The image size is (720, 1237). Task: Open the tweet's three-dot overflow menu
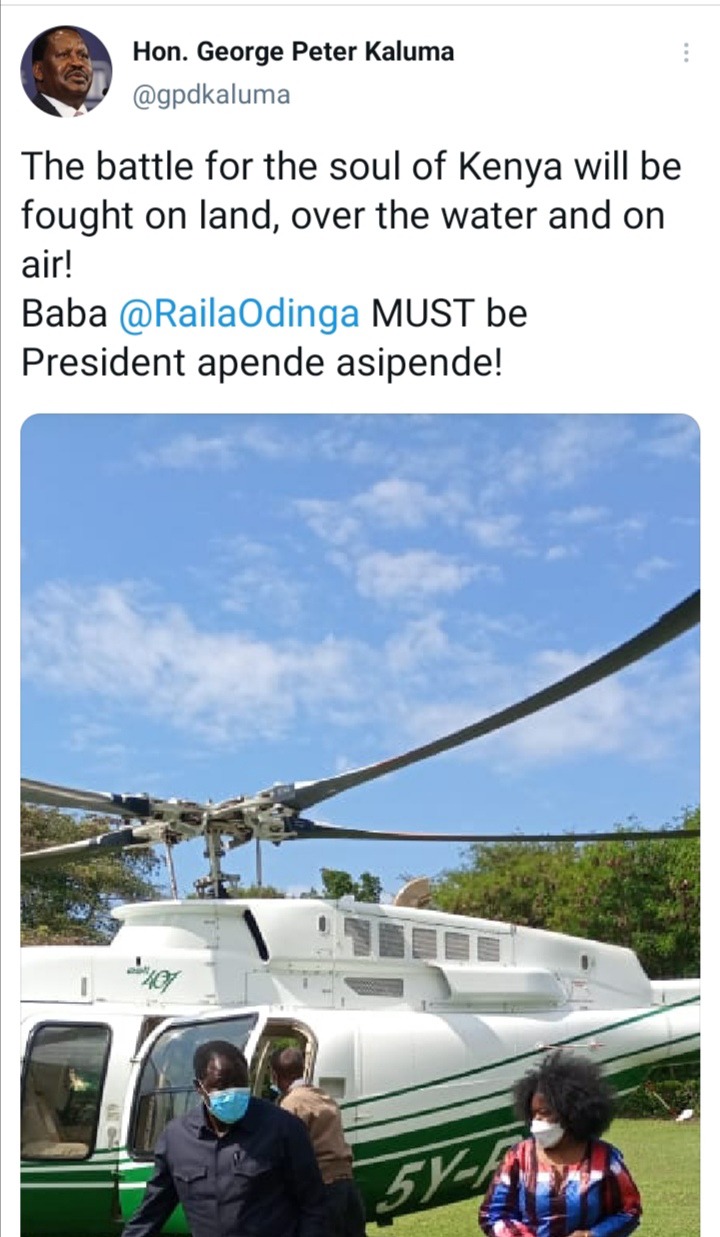pyautogui.click(x=686, y=53)
